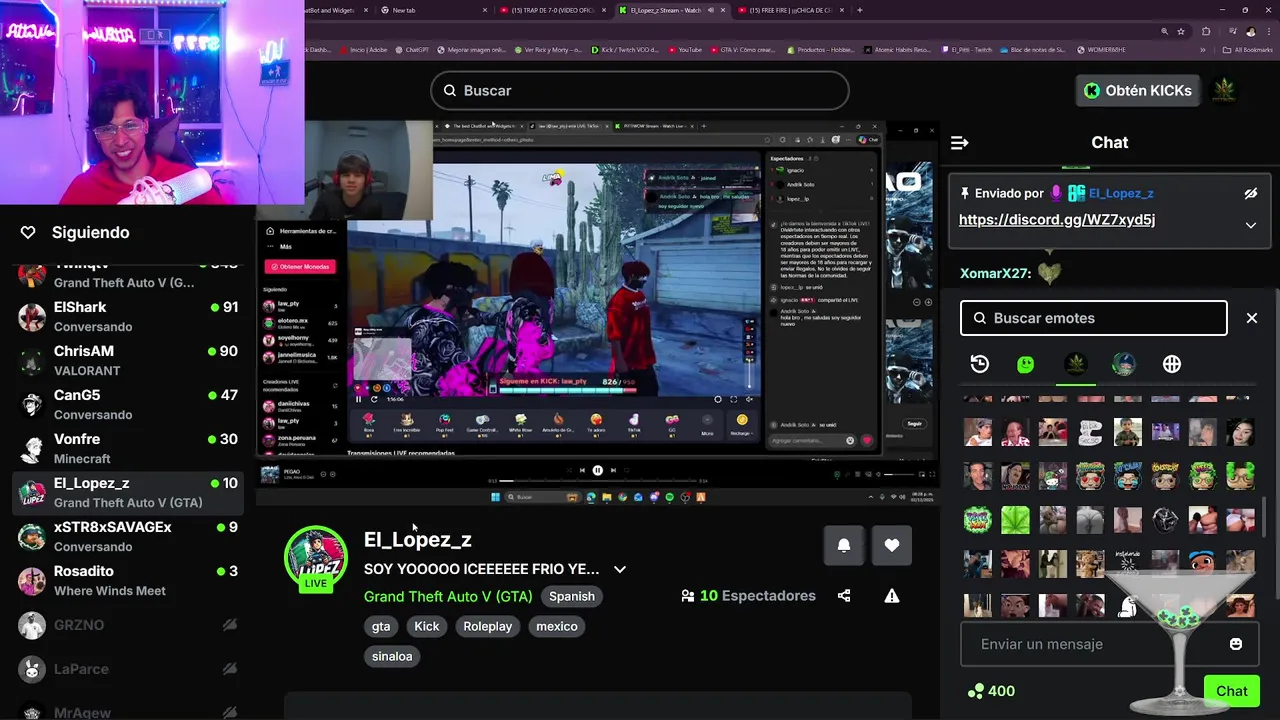Pause the stream video player
The image size is (1280, 720).
597,470
